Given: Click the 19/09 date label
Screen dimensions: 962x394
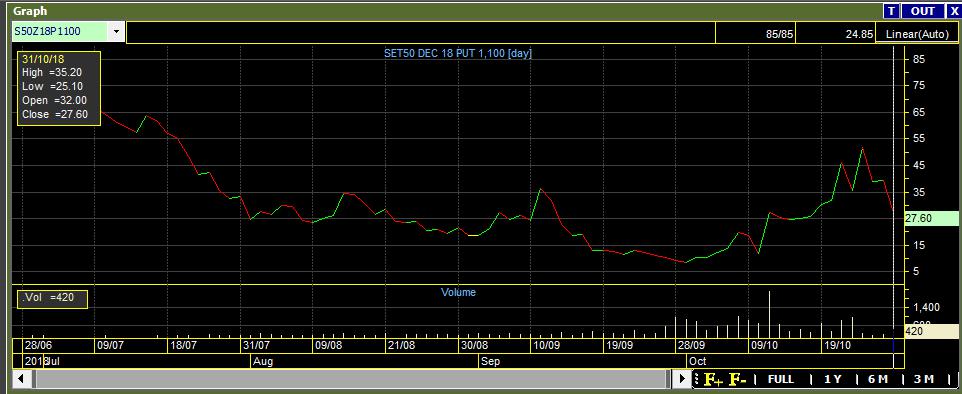Looking at the screenshot, I should pos(619,346).
